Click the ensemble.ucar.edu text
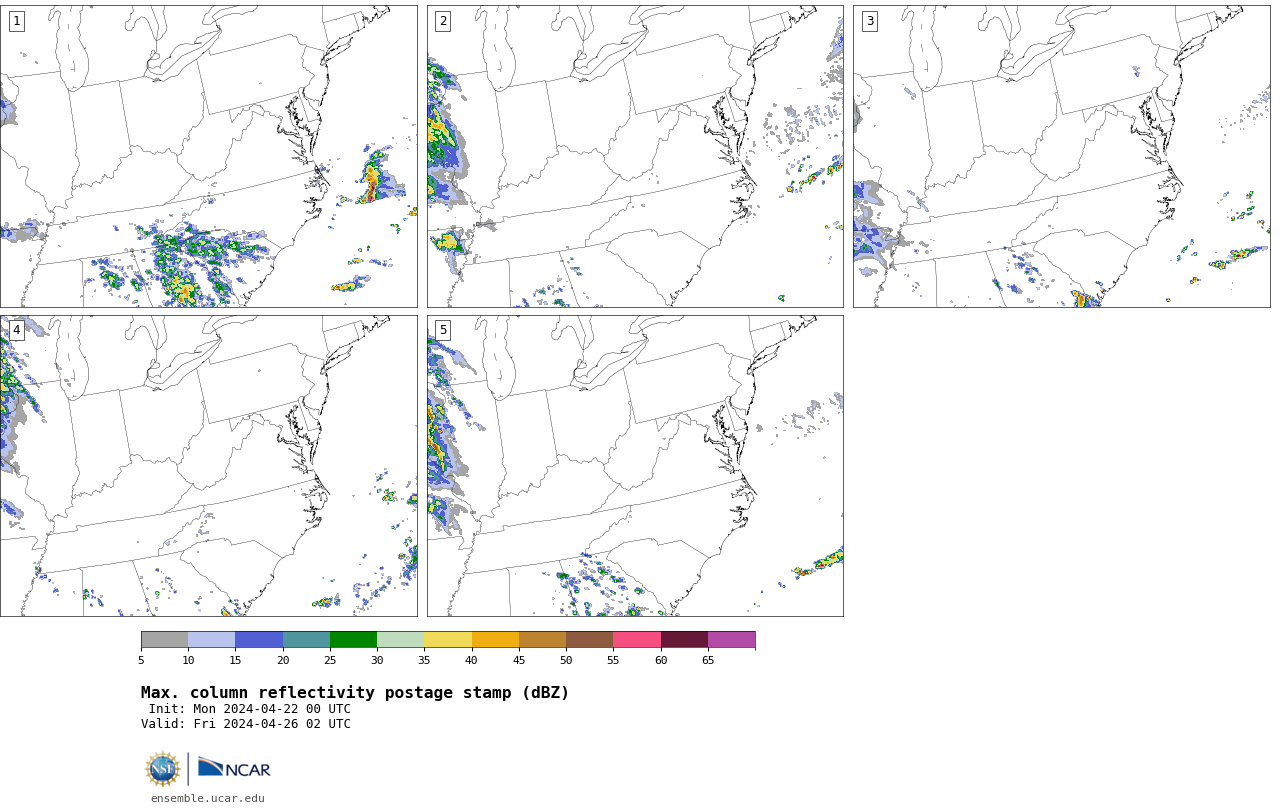Viewport: 1280px width, 809px height. pos(208,798)
